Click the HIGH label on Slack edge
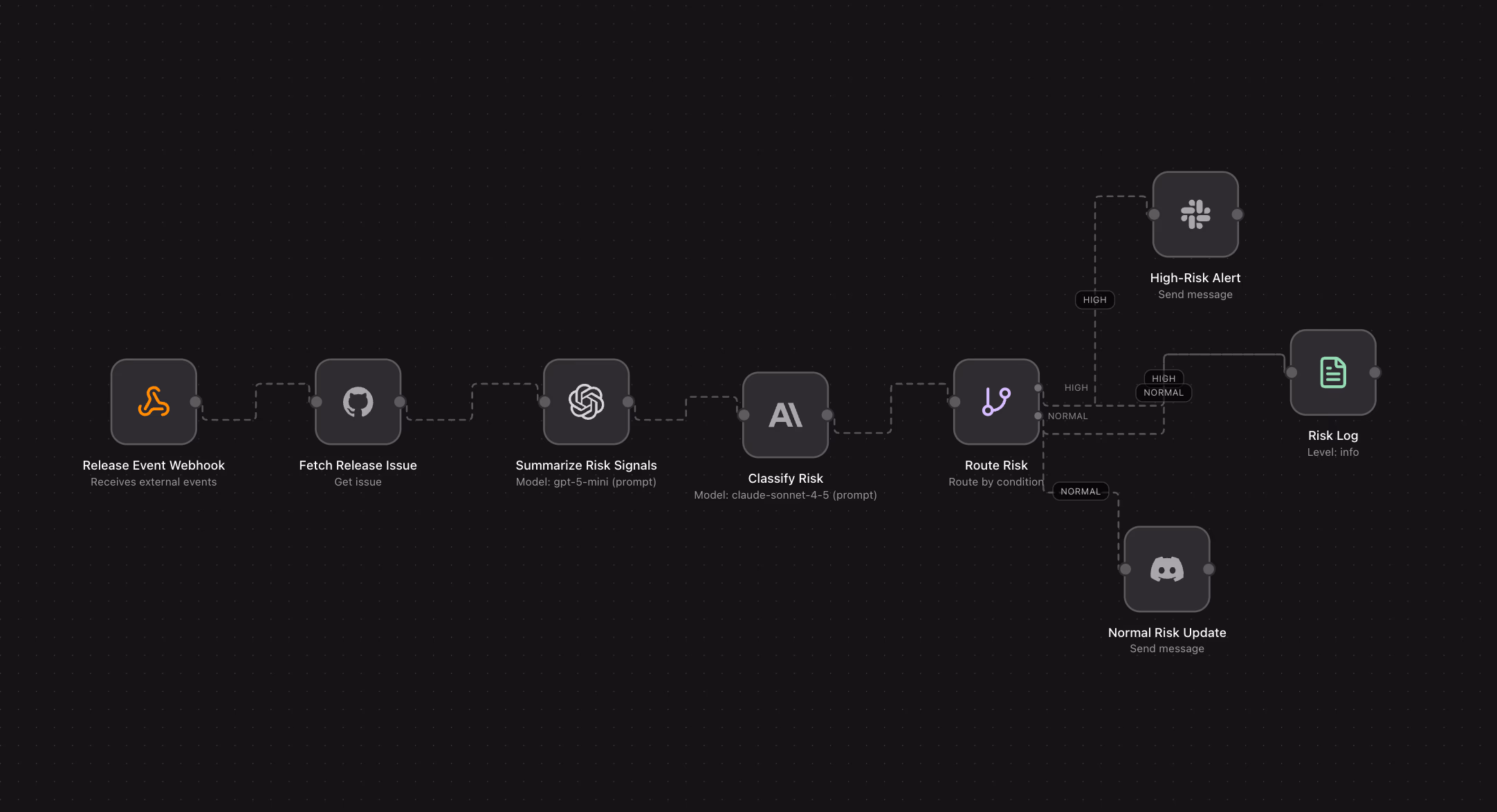 pyautogui.click(x=1094, y=299)
